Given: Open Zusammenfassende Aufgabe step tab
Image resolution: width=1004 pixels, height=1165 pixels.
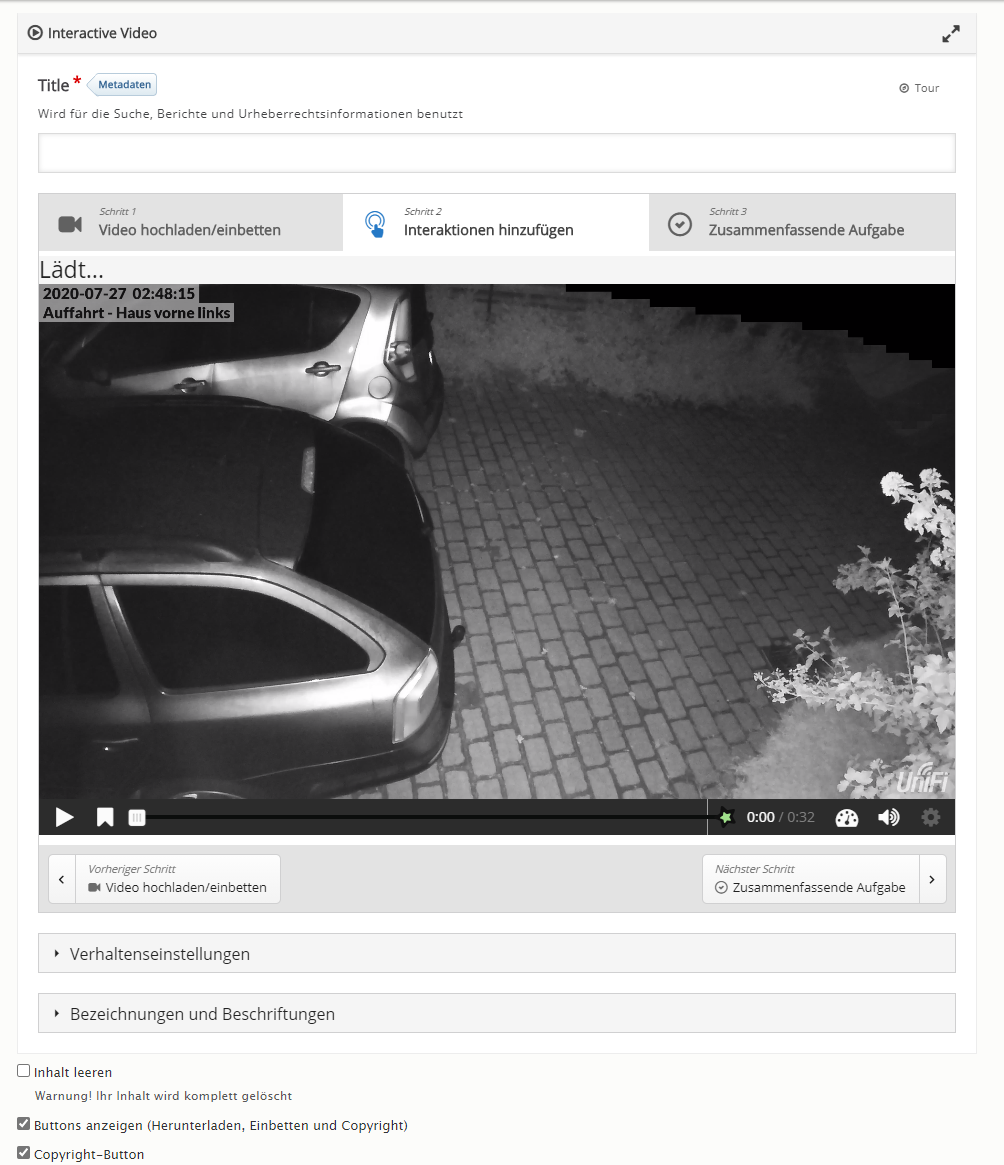Looking at the screenshot, I should tap(802, 222).
